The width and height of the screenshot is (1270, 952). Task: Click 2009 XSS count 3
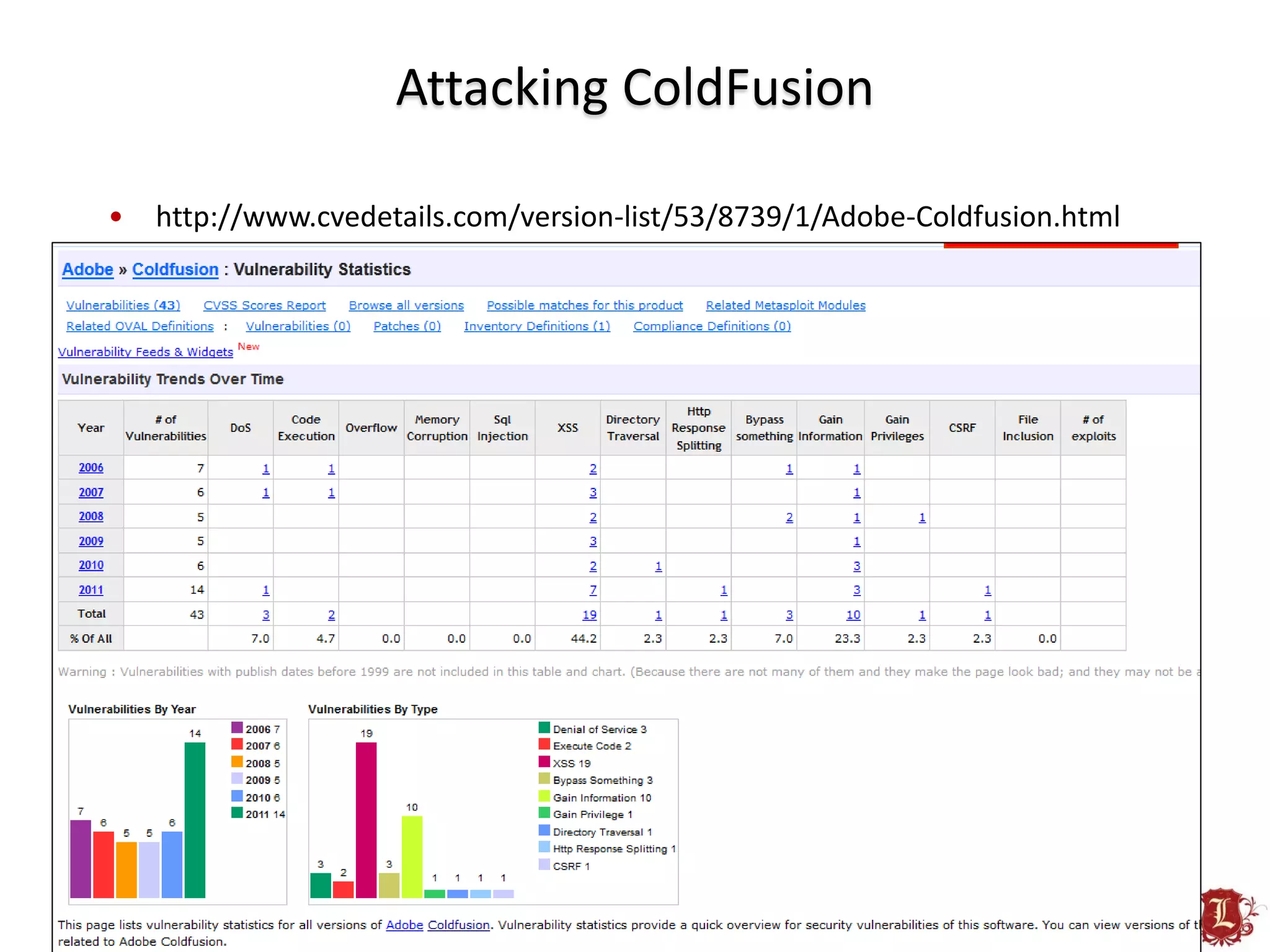tap(593, 541)
